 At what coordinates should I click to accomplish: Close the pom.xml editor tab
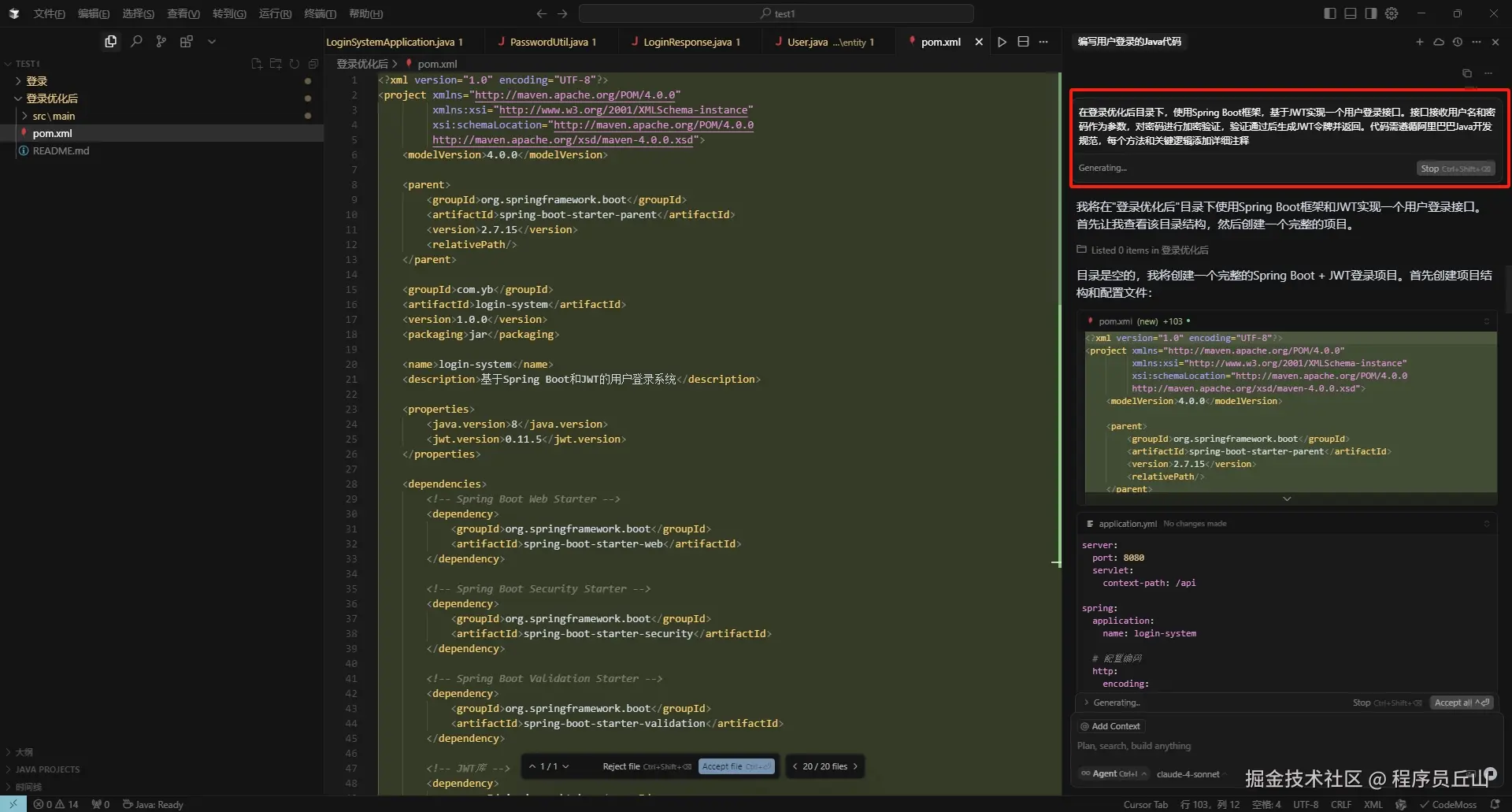coord(979,42)
